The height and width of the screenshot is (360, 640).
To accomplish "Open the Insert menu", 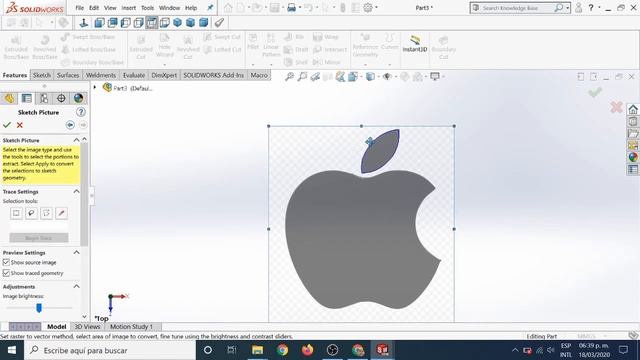I will pos(129,8).
